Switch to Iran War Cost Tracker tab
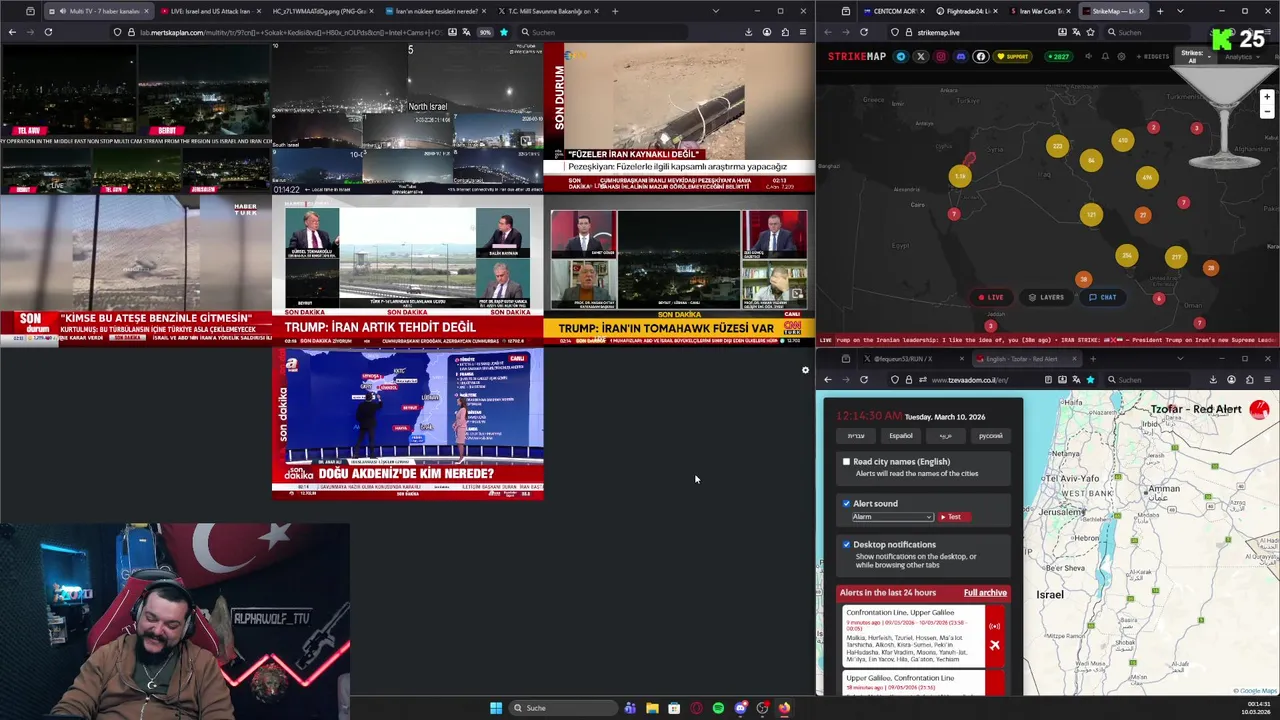 coord(1040,11)
